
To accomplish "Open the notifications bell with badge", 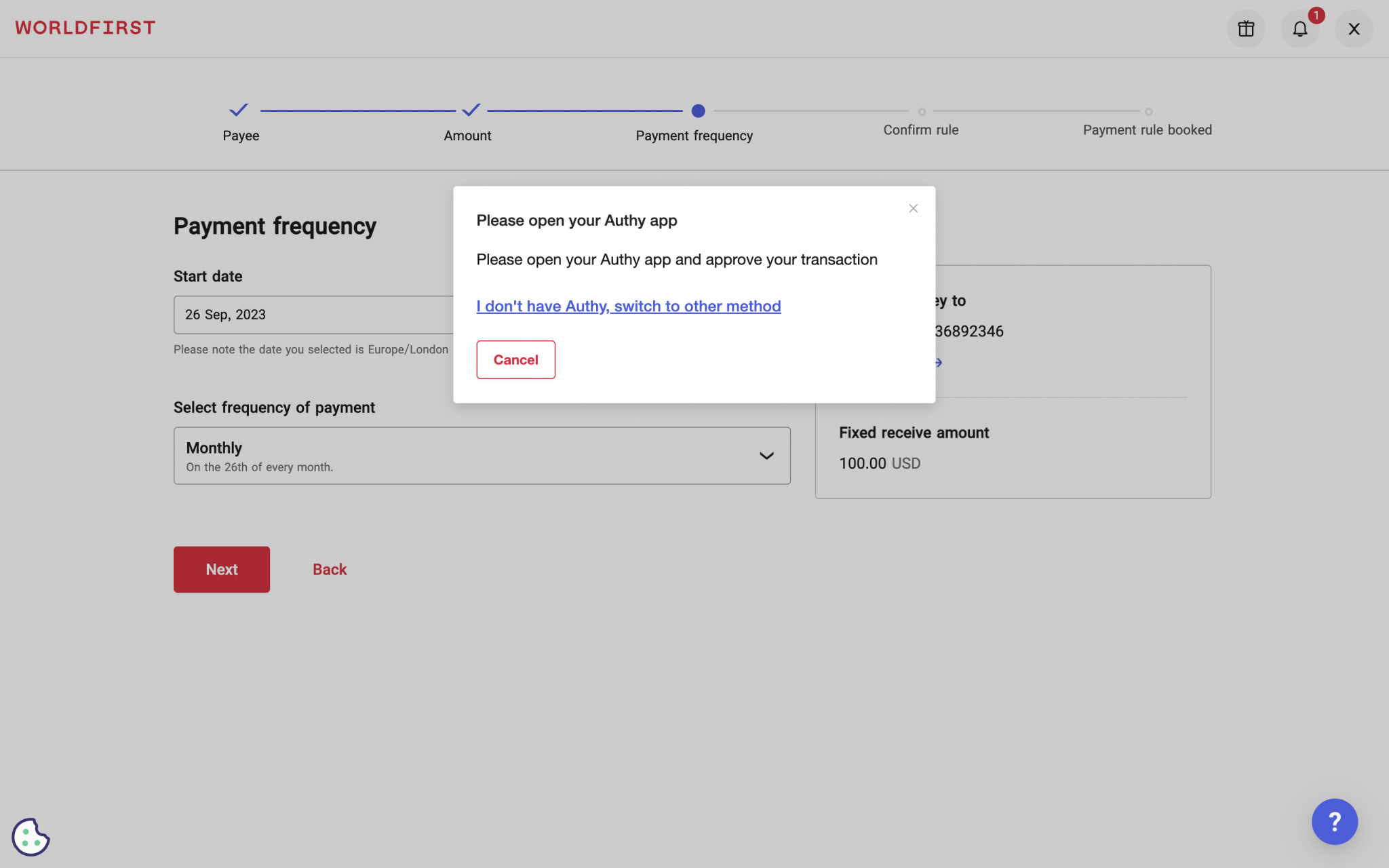I will point(1300,28).
